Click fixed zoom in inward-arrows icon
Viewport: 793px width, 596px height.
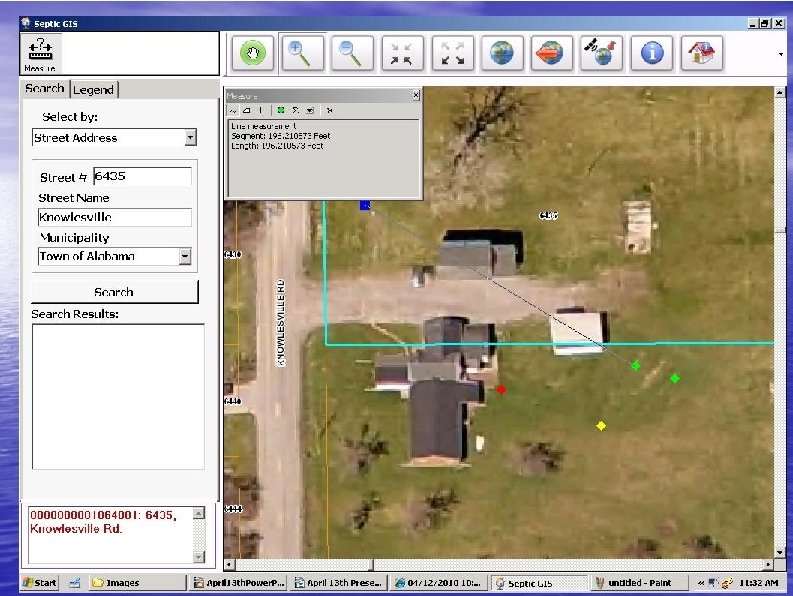click(x=402, y=53)
